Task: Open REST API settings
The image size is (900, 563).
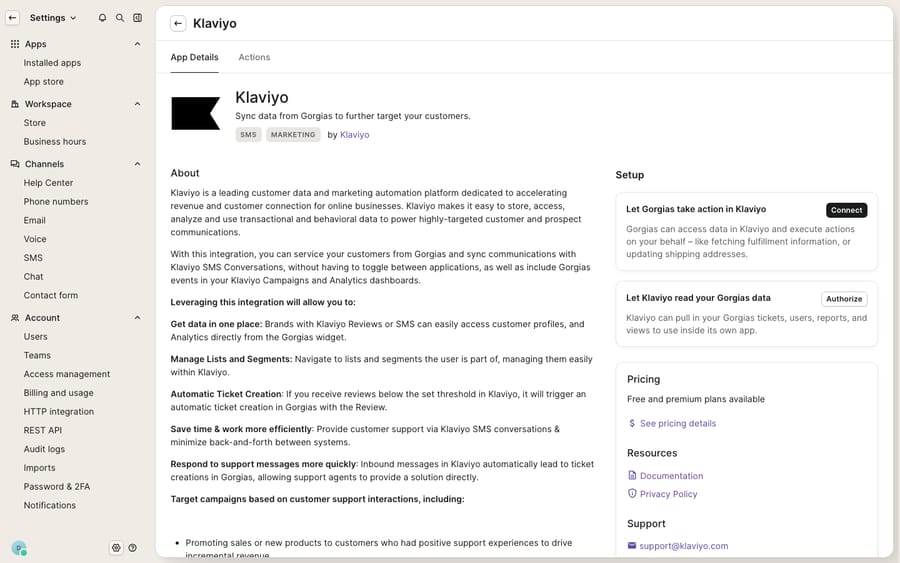Action: tap(42, 430)
